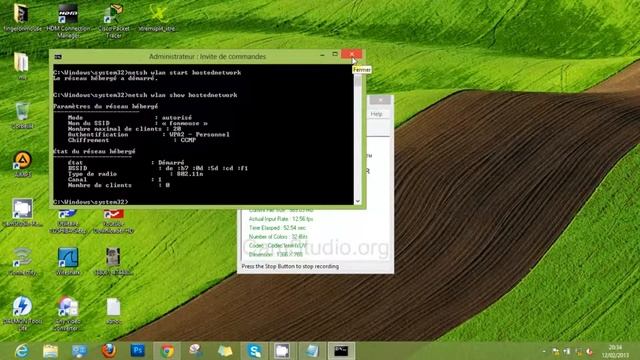Close the command prompt window with Fermer

tap(351, 54)
